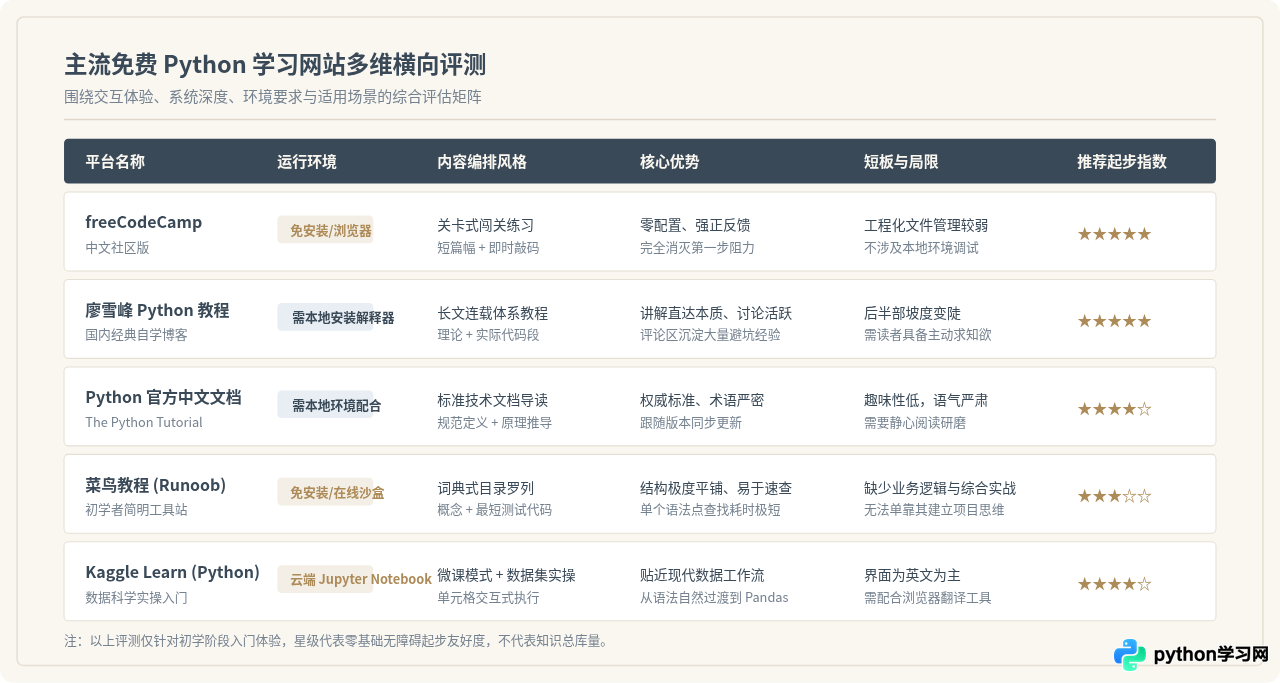Click the Kaggle Learn star rating
Screen dimensions: 1280x683
[1114, 584]
